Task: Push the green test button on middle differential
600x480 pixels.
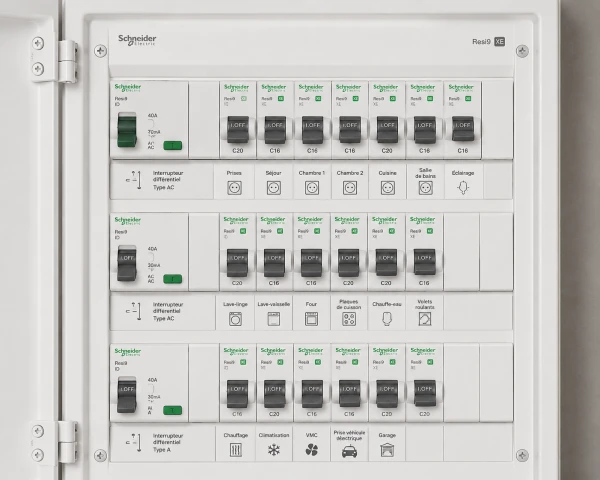Action: pos(173,279)
